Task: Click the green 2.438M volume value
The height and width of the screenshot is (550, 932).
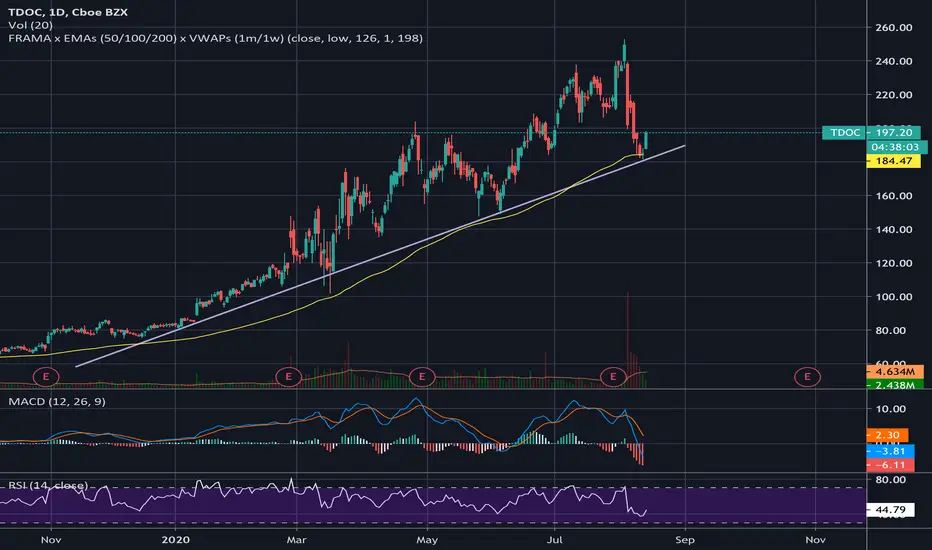Action: (x=895, y=384)
